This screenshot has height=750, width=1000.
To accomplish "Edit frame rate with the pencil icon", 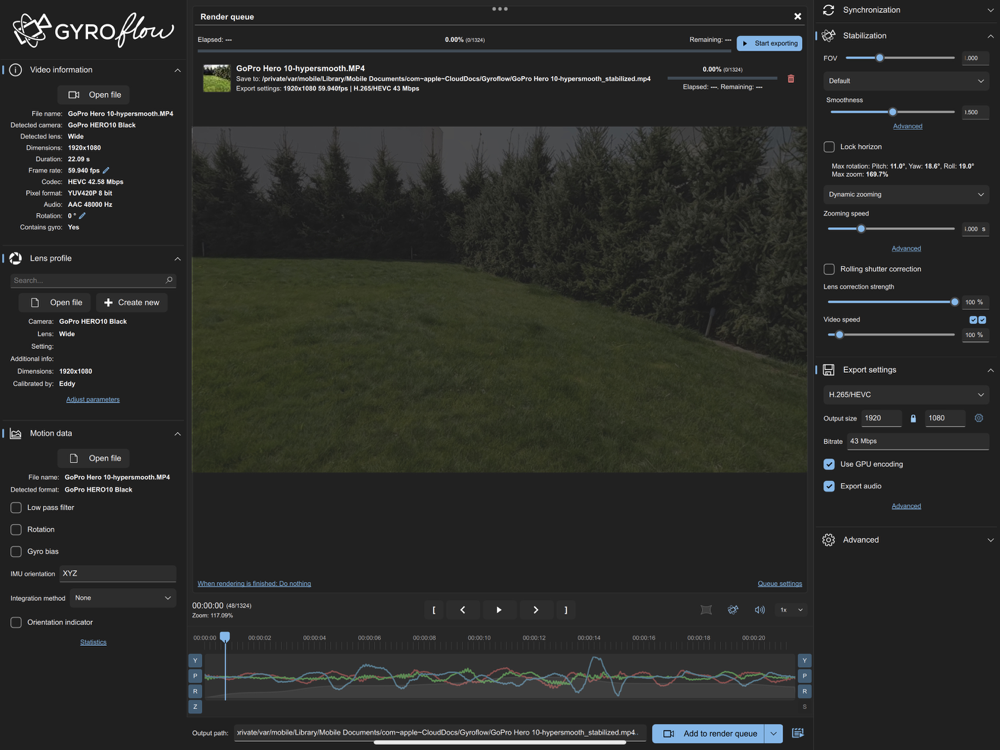I will click(x=106, y=170).
